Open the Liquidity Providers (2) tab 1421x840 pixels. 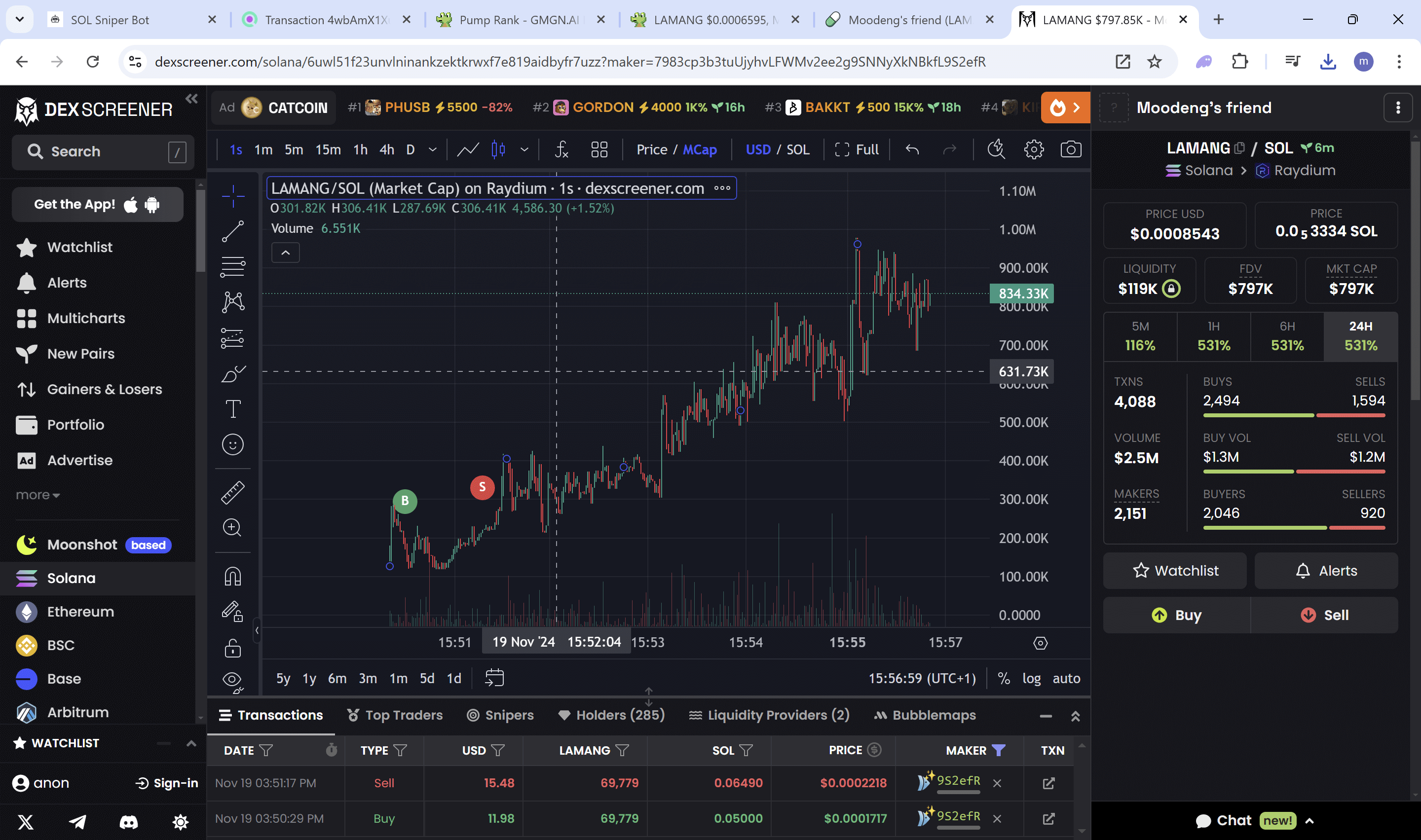pyautogui.click(x=769, y=715)
